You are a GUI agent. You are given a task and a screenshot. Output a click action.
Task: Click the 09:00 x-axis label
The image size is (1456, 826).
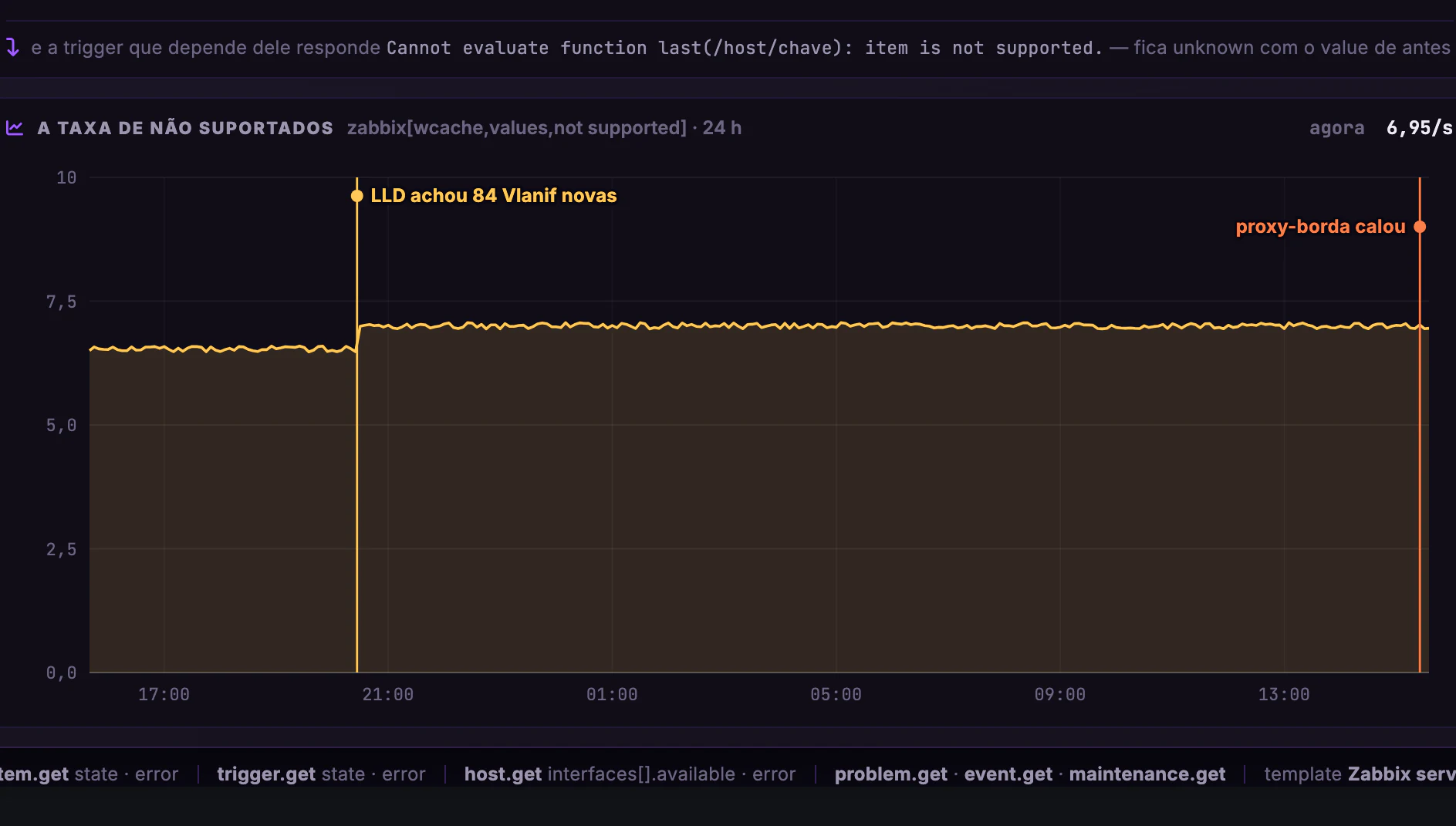coord(1060,695)
